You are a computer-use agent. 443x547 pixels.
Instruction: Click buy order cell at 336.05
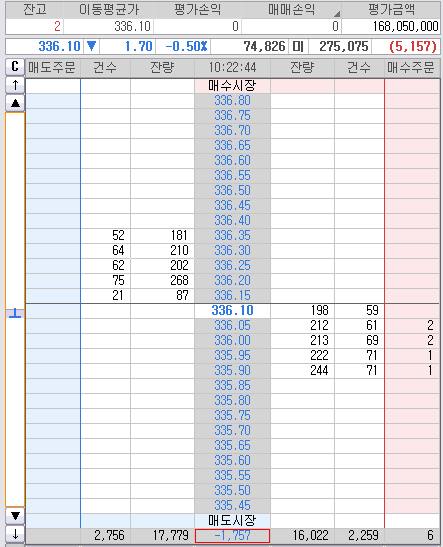(412, 325)
